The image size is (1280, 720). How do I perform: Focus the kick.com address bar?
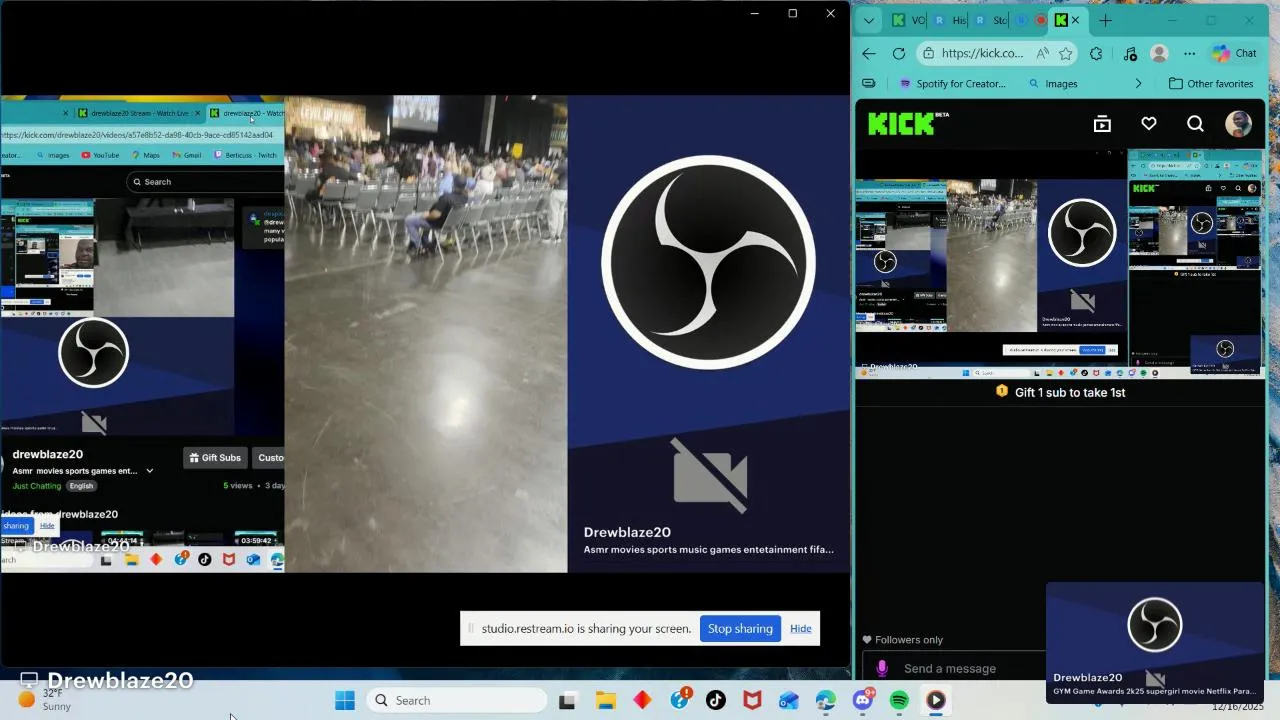click(x=982, y=54)
